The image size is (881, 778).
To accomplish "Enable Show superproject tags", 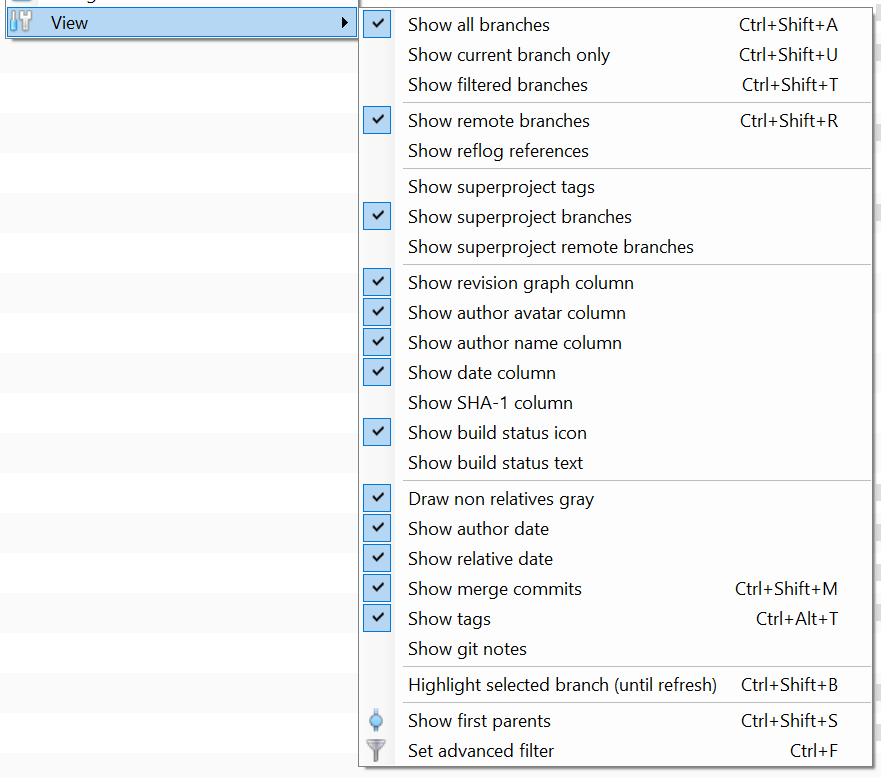I will [501, 186].
